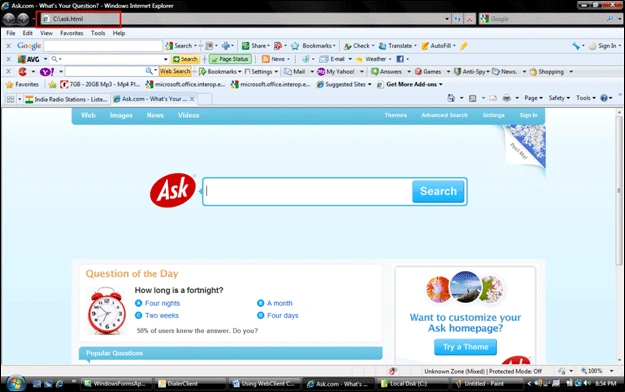
Task: Open the Edit menu
Action: click(28, 33)
